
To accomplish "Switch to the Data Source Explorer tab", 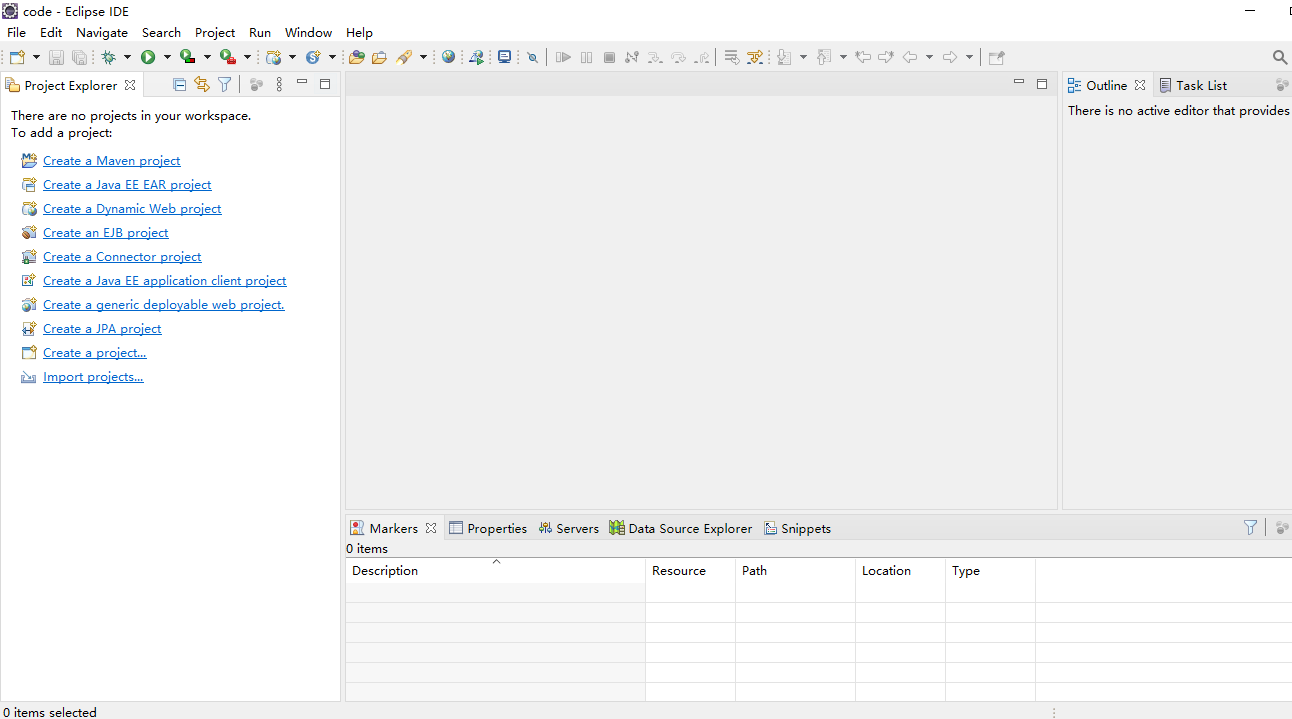I will coord(680,528).
